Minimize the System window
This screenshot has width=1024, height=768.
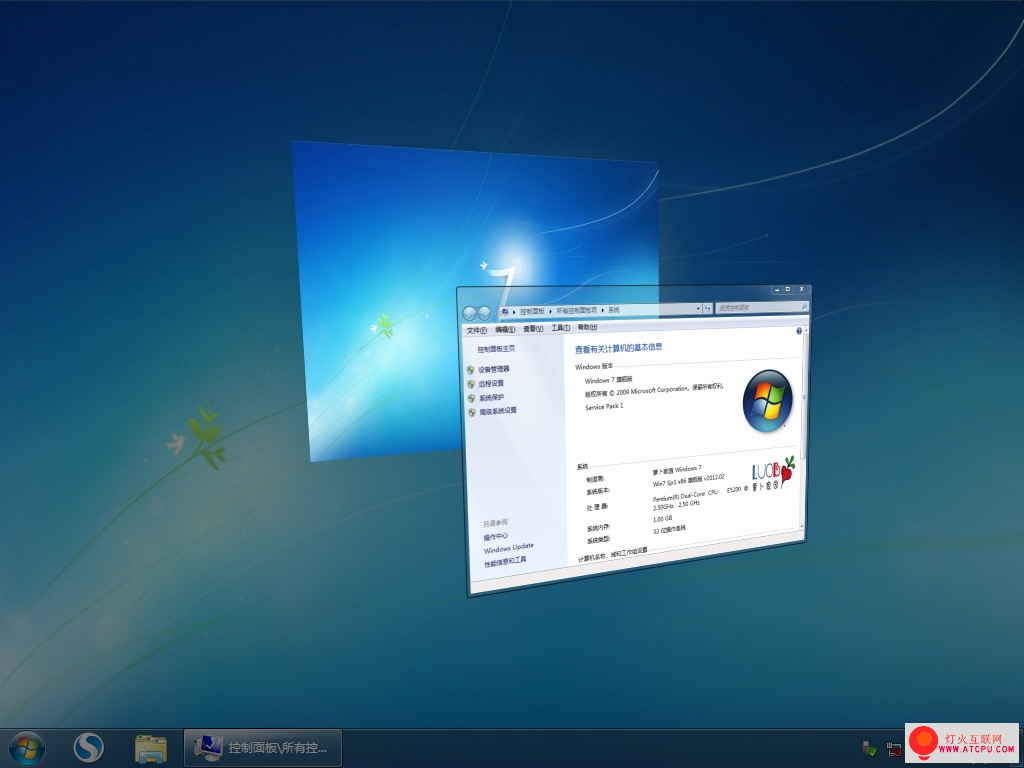776,289
